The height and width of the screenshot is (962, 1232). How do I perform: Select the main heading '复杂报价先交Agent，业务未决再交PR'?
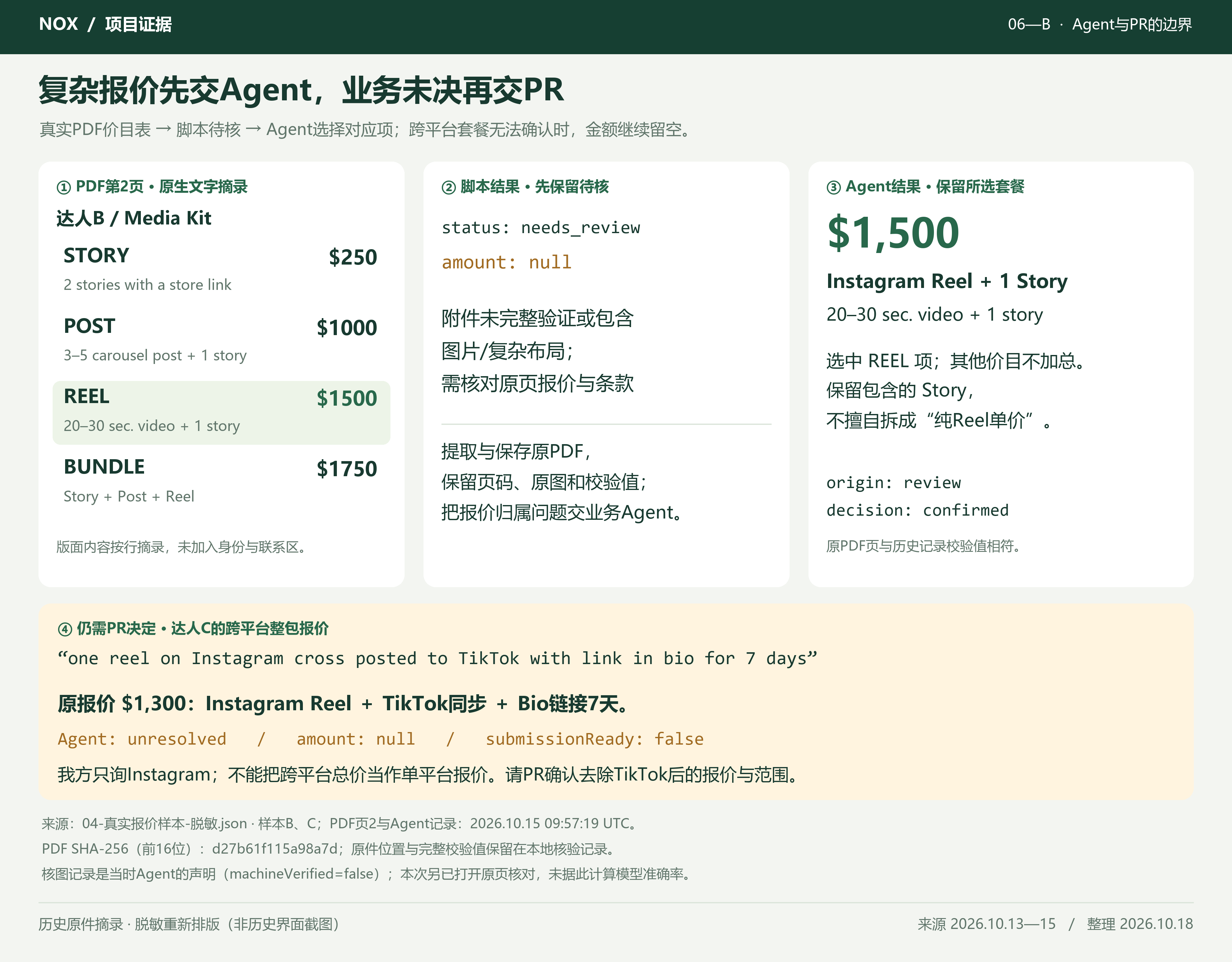[x=301, y=90]
